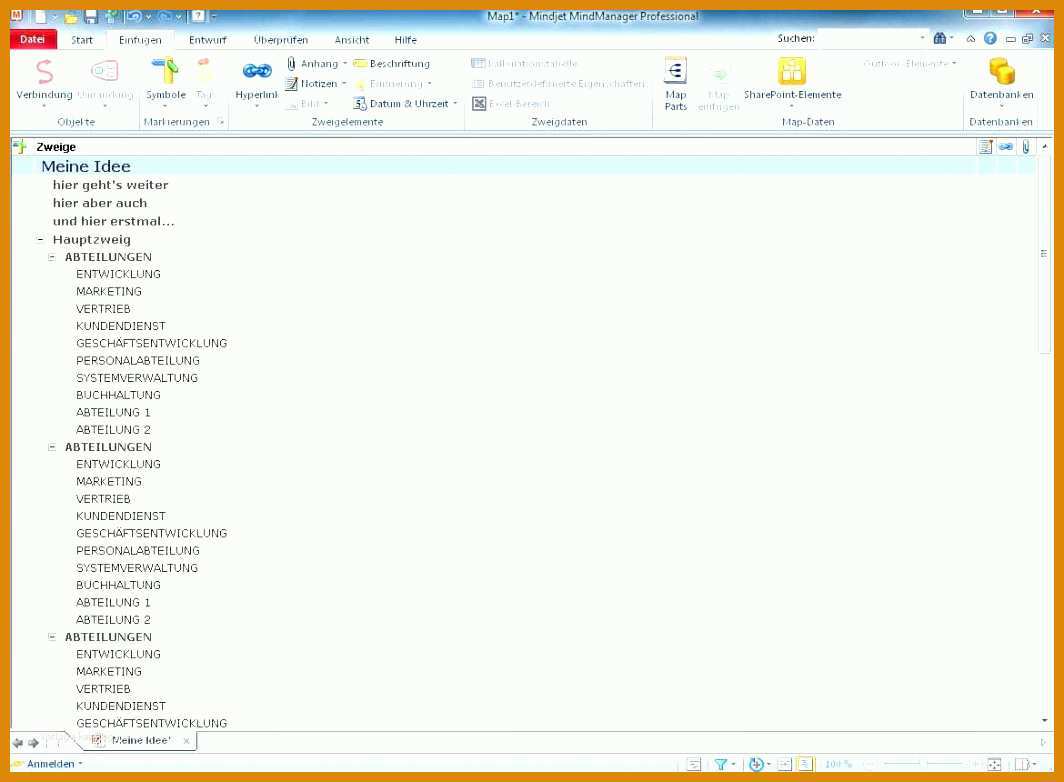Click the Undo arrow icon
This screenshot has height=782, width=1064.
(x=134, y=16)
